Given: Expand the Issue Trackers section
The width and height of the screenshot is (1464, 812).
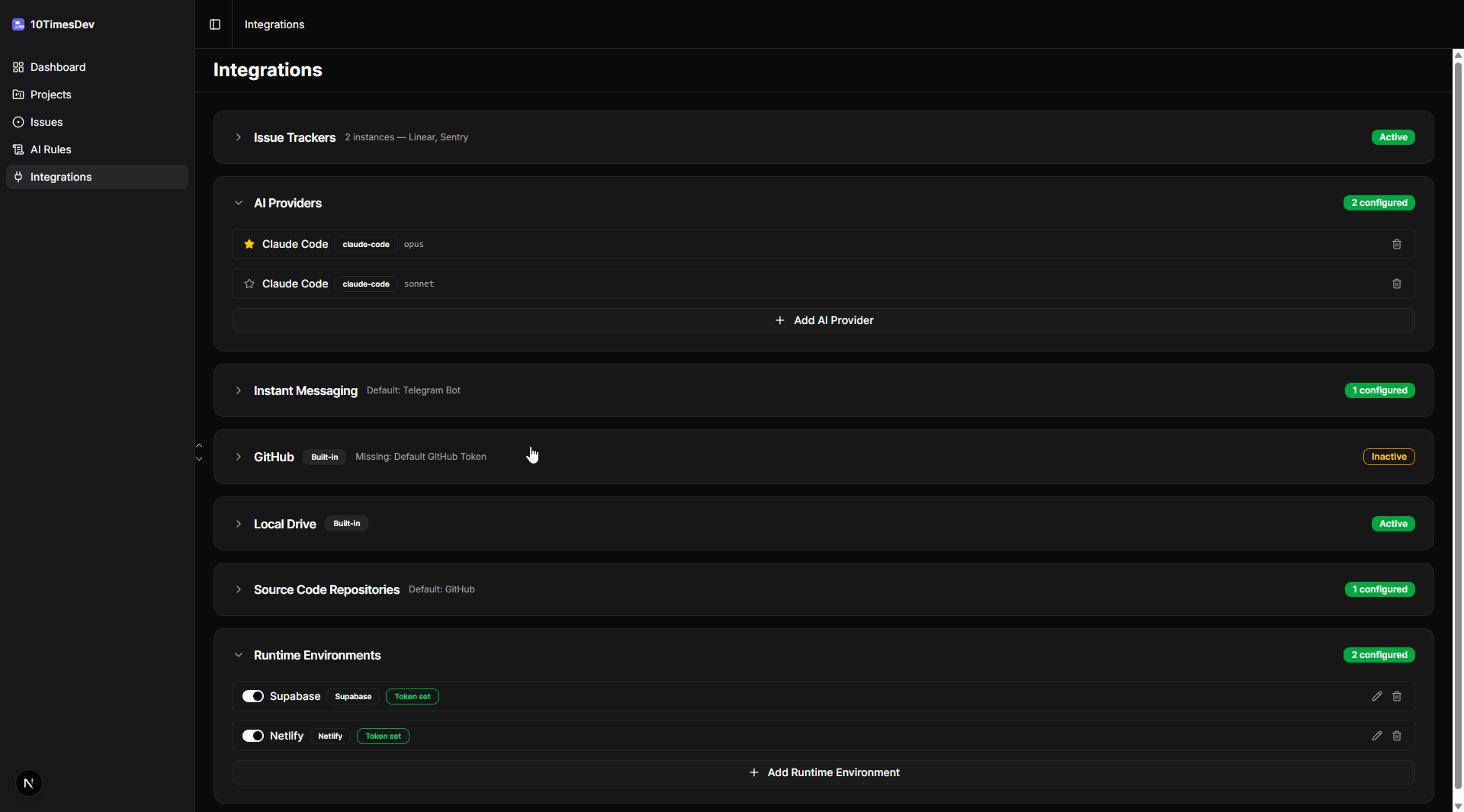Looking at the screenshot, I should 239,137.
